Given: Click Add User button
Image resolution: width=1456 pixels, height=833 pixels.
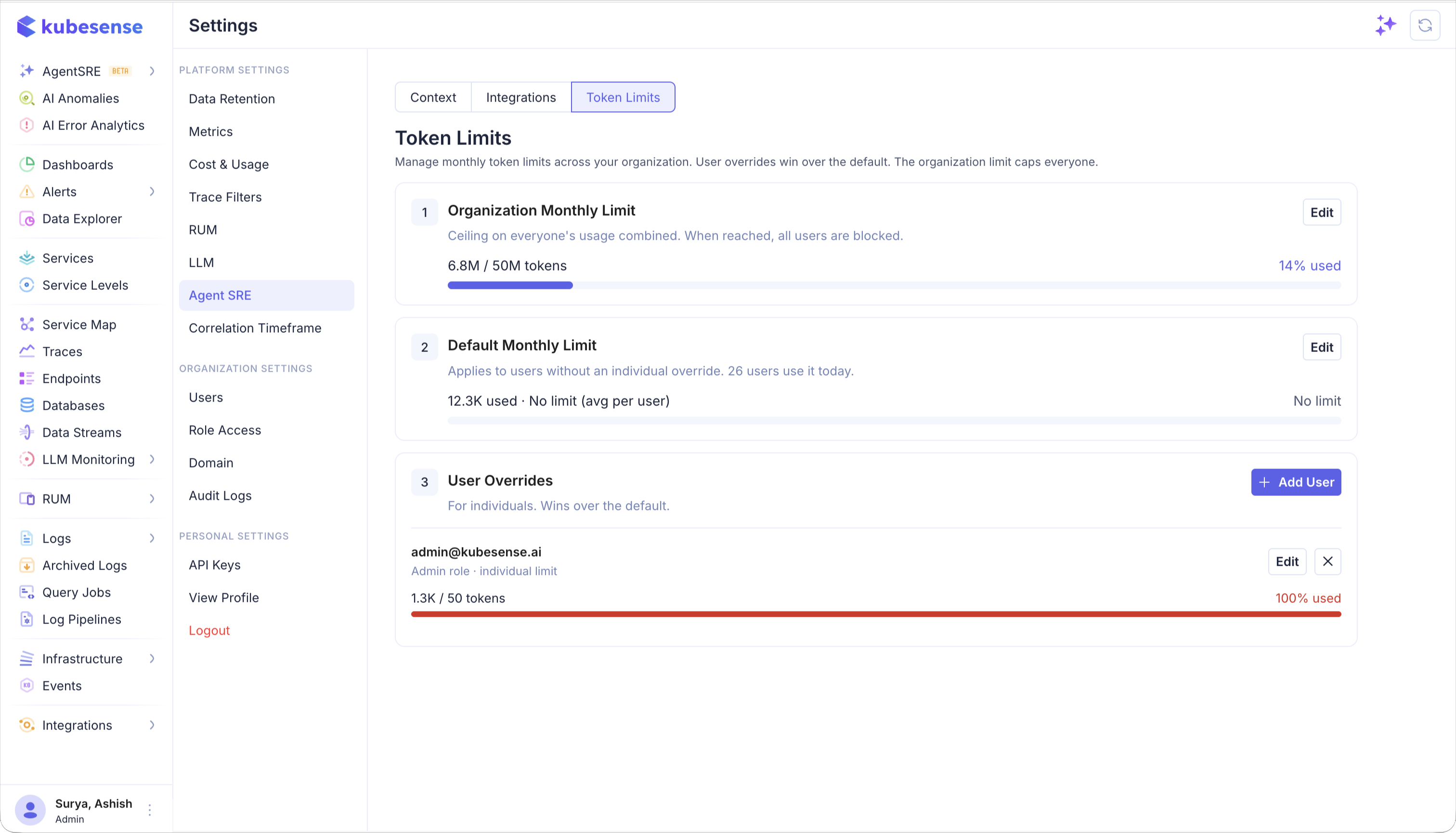Looking at the screenshot, I should 1296,482.
